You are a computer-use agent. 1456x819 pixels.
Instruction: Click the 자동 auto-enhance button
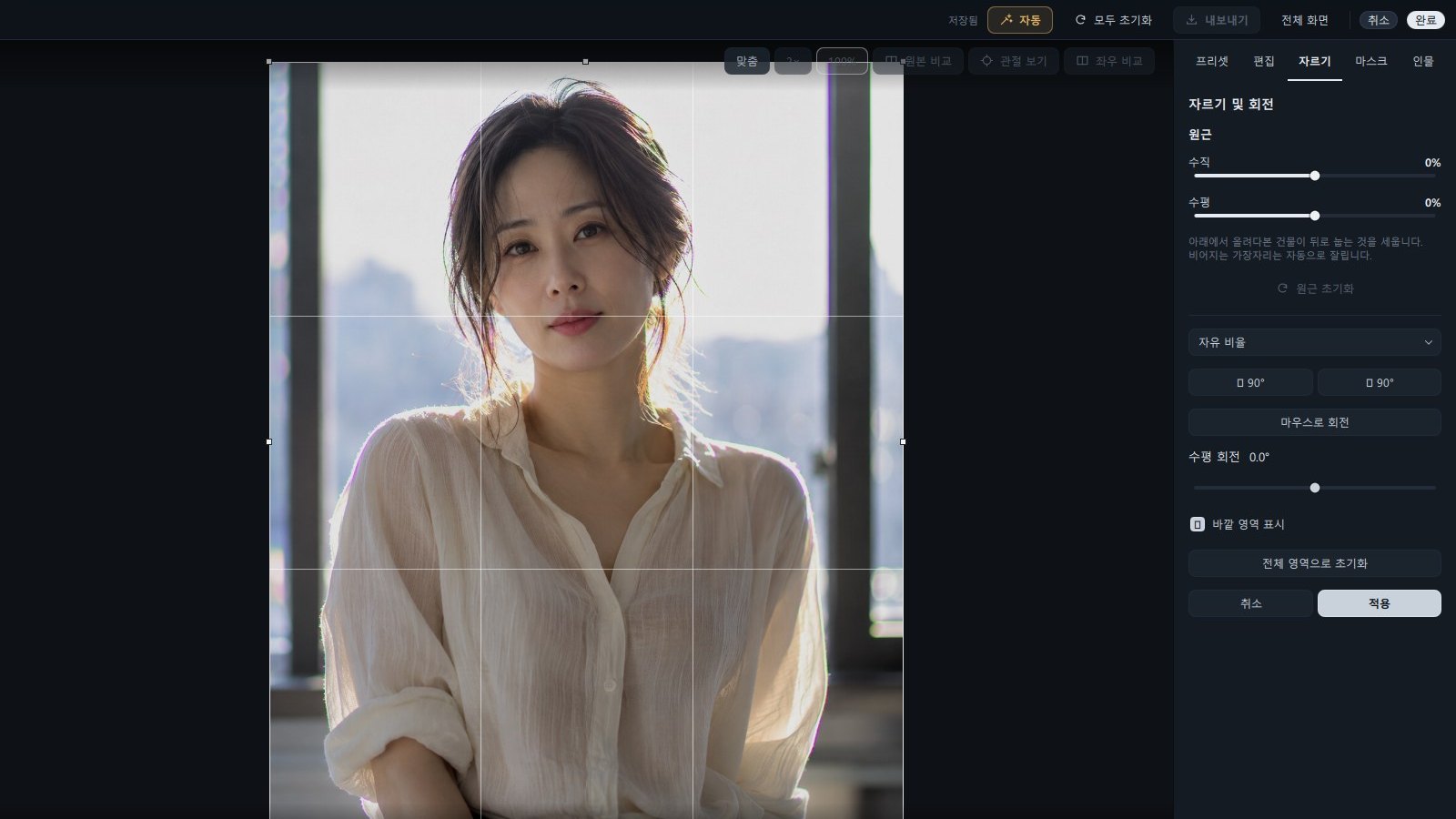coord(1019,20)
